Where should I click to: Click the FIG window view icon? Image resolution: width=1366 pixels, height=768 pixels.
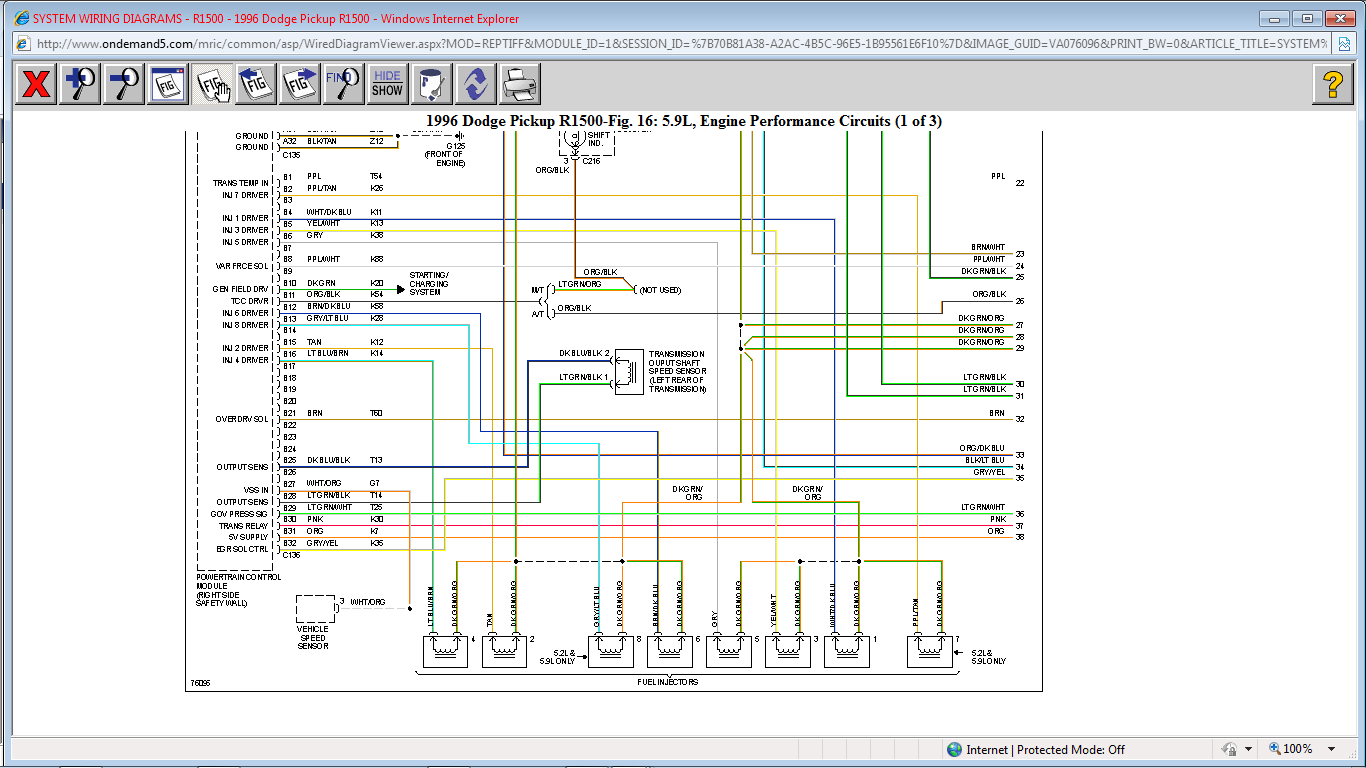[x=168, y=84]
